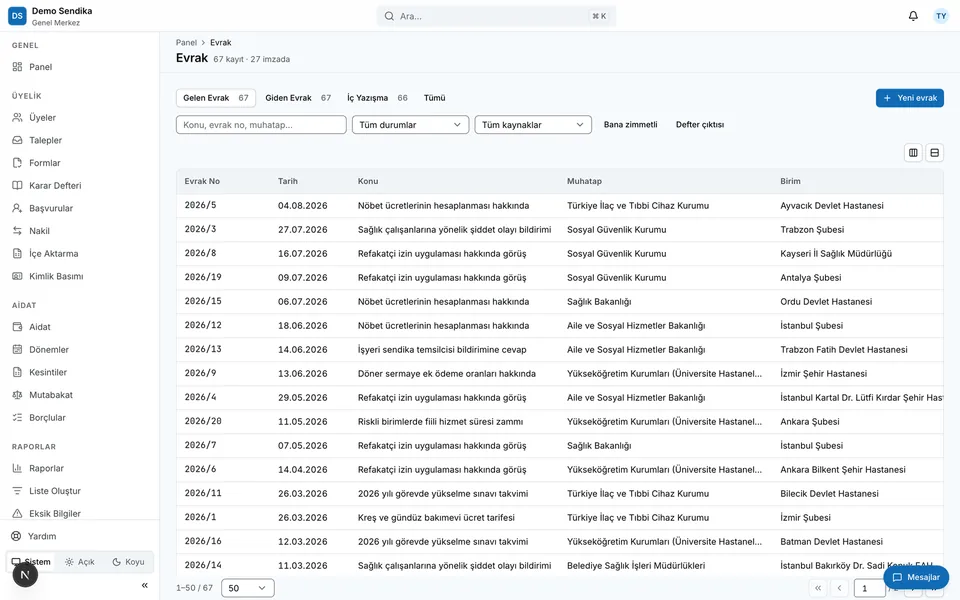The width and height of the screenshot is (960, 600).
Task: Create a new document with Yeni evrak
Action: click(x=910, y=97)
